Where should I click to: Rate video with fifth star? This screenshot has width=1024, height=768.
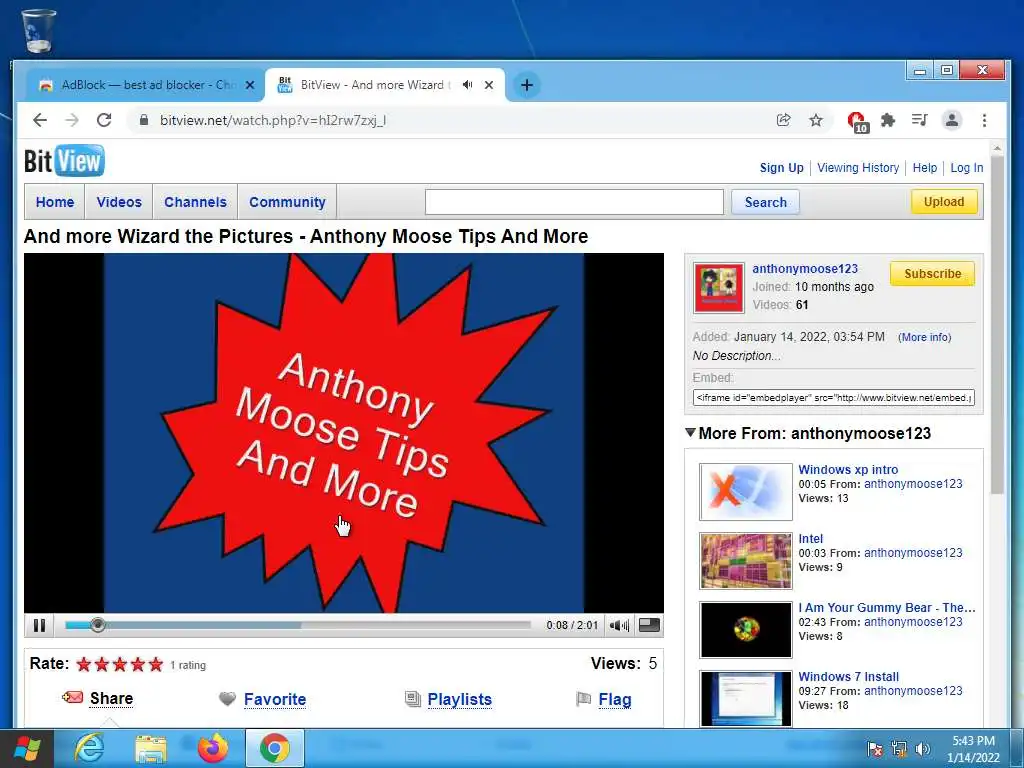click(x=155, y=665)
